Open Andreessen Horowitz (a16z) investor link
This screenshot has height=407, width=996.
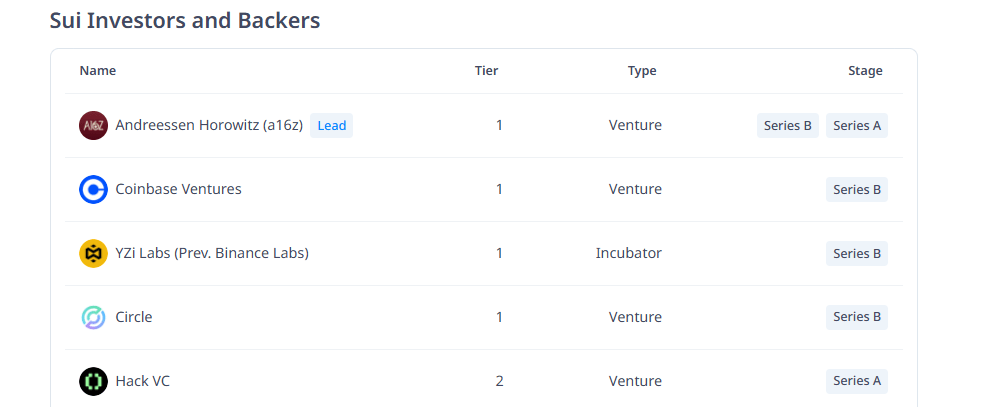pos(209,126)
